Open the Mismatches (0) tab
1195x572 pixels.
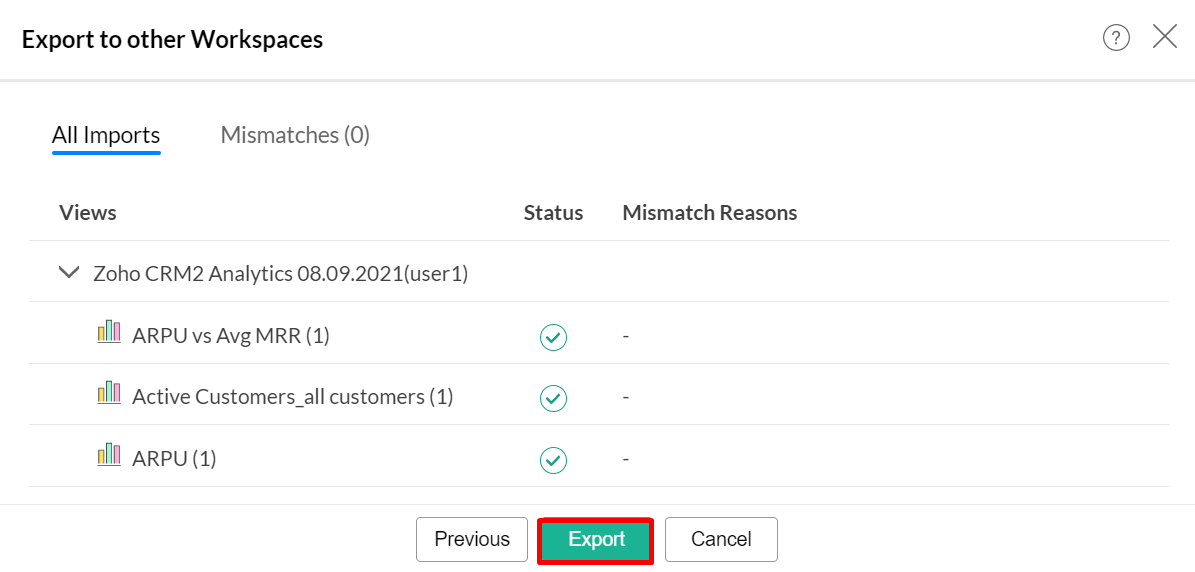coord(295,135)
